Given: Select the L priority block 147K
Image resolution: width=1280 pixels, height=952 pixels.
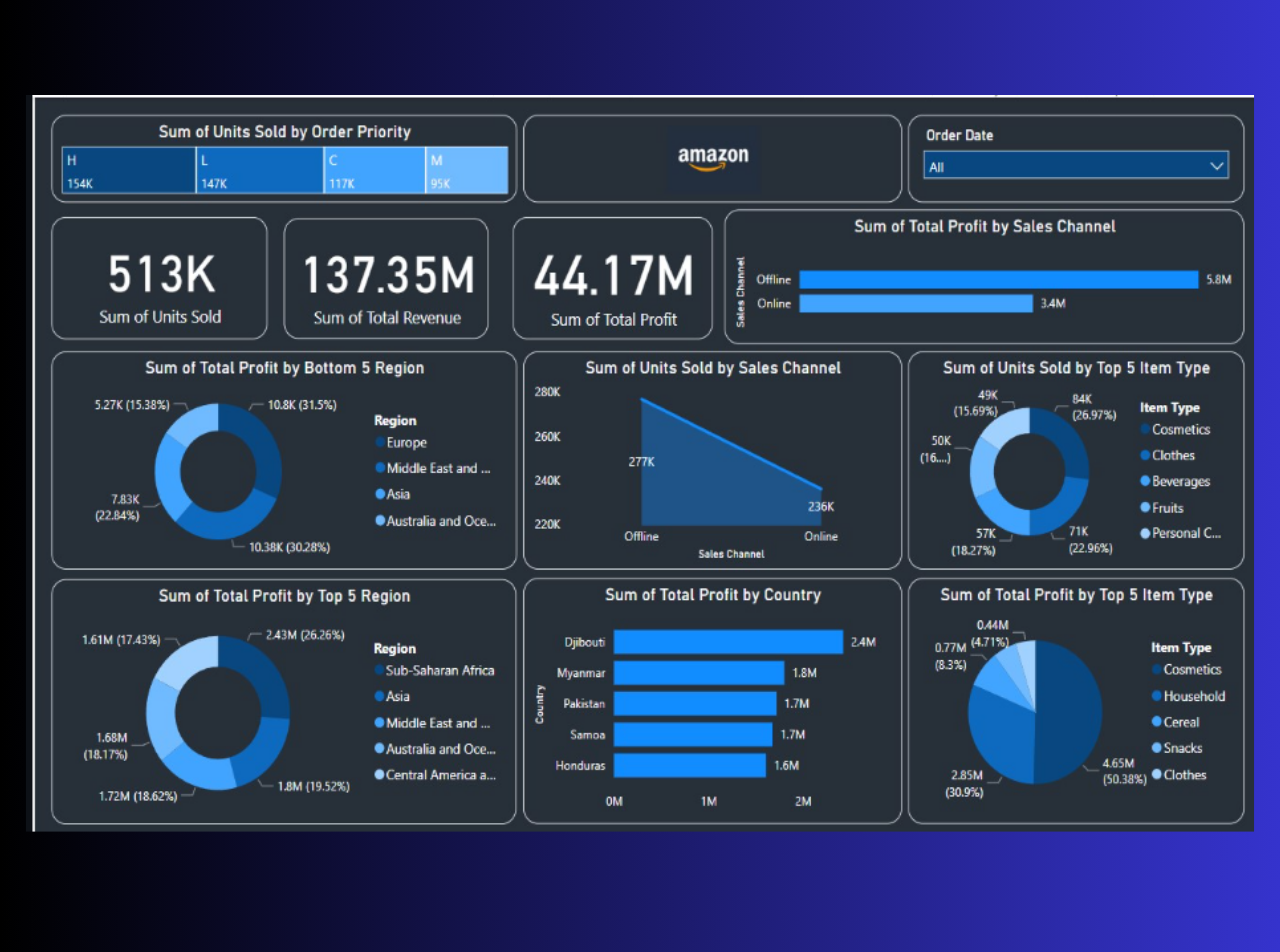Looking at the screenshot, I should 260,170.
